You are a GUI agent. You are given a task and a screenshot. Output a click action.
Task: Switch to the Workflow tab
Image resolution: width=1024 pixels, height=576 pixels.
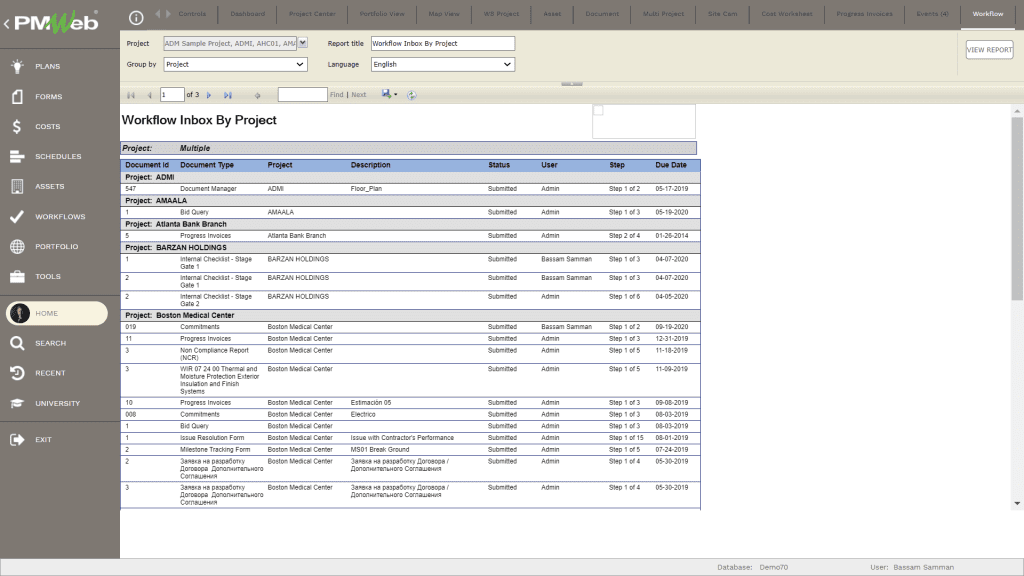pyautogui.click(x=987, y=14)
